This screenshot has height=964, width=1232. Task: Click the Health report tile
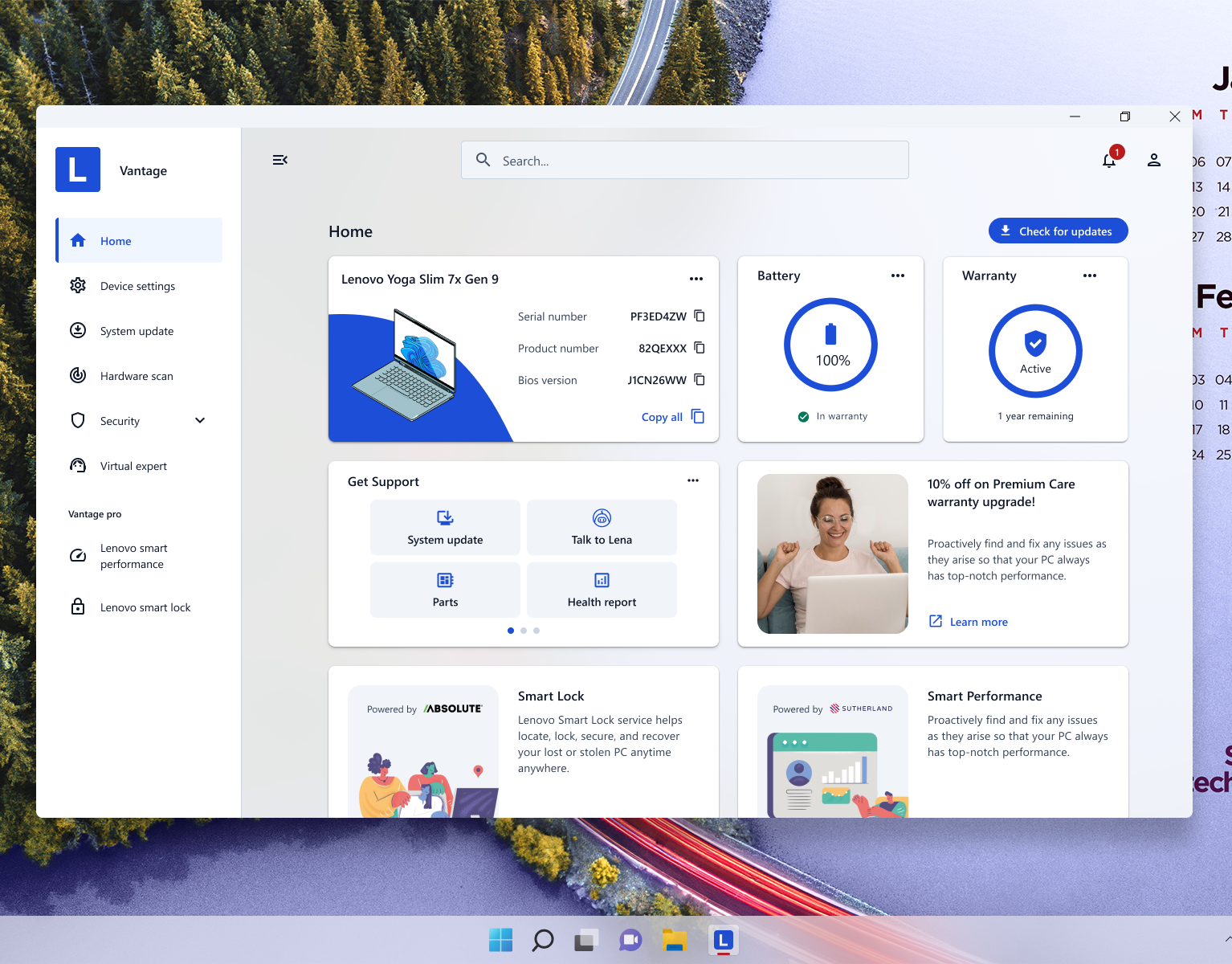coord(602,590)
